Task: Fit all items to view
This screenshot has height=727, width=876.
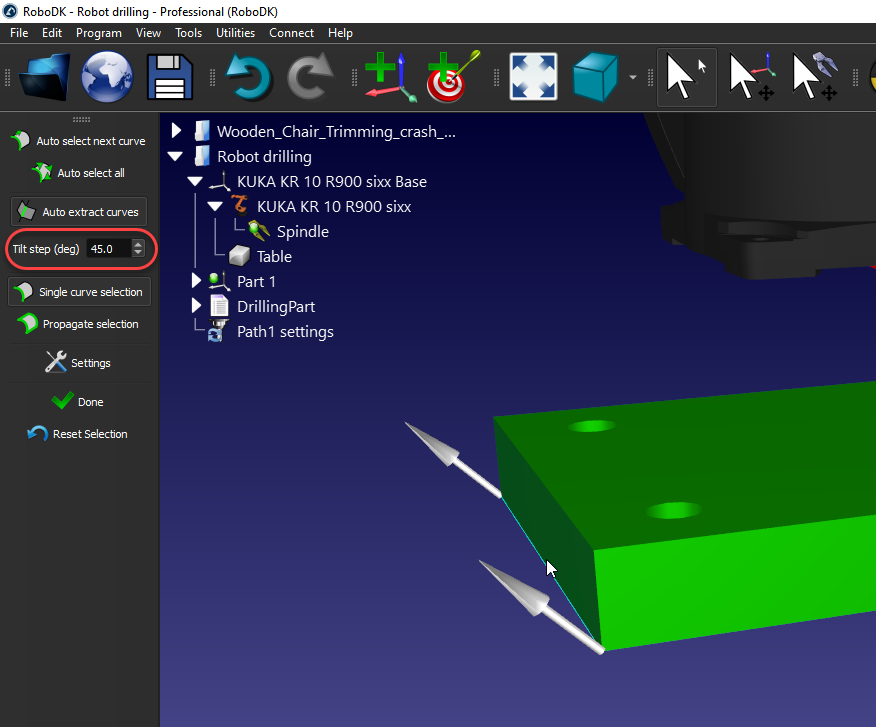Action: point(533,77)
